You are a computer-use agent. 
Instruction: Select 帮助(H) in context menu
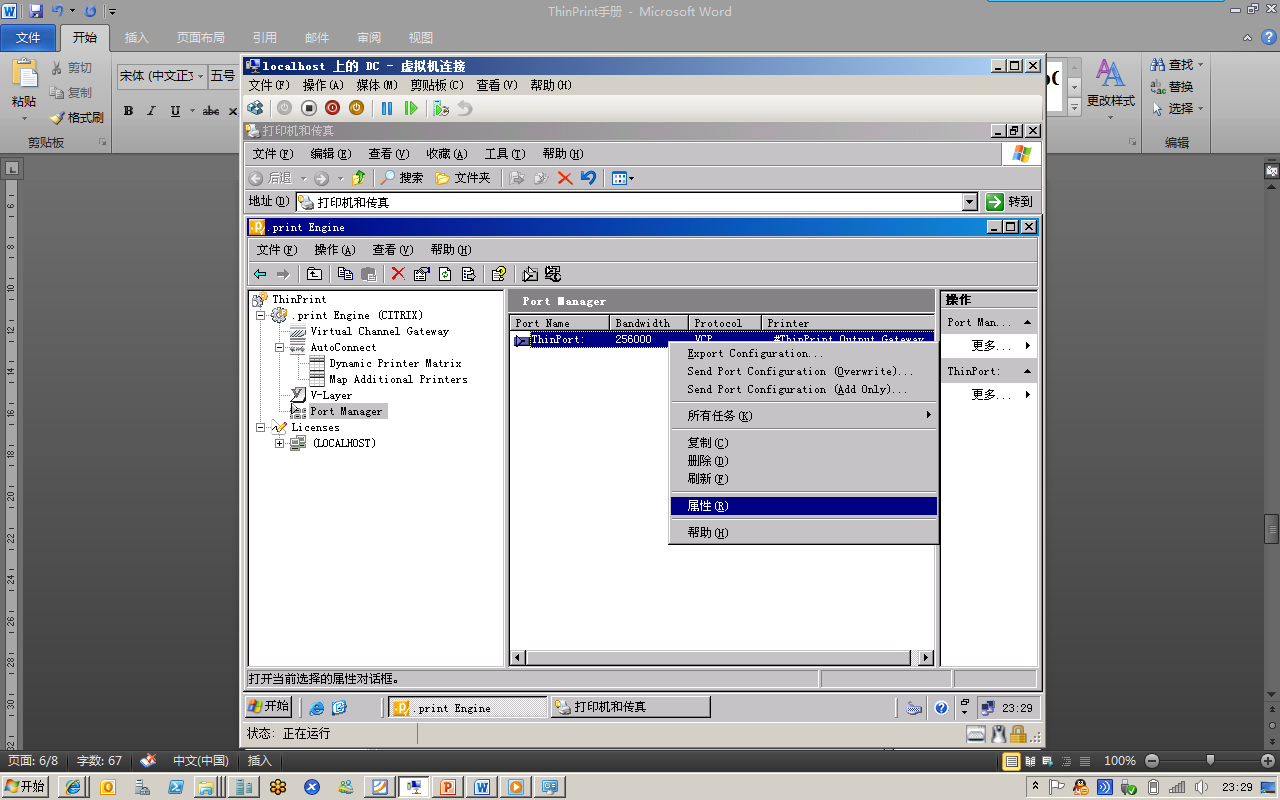tap(804, 533)
